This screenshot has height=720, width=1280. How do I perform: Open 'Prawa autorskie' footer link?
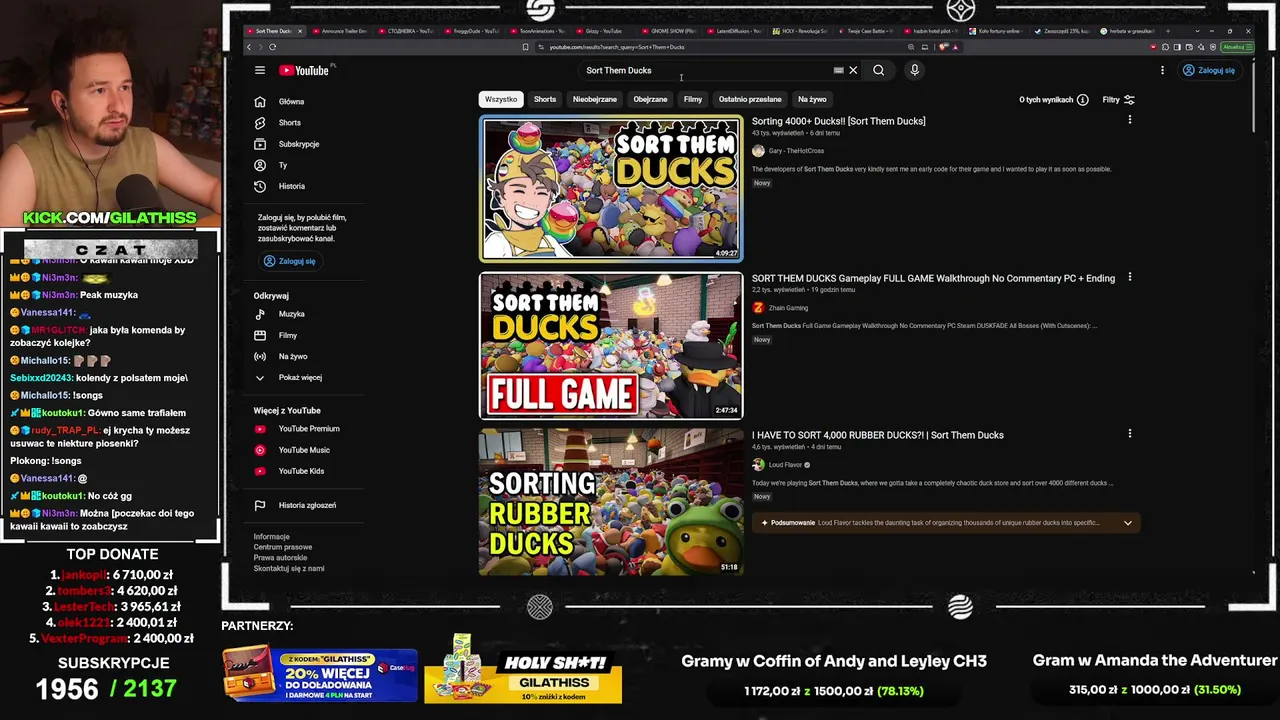280,558
